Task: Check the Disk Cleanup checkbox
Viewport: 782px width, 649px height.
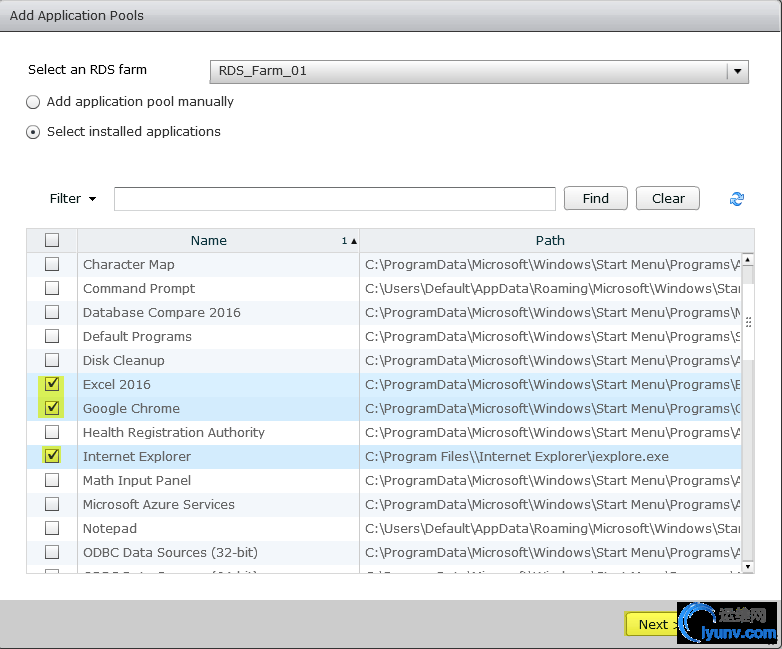Action: 52,360
